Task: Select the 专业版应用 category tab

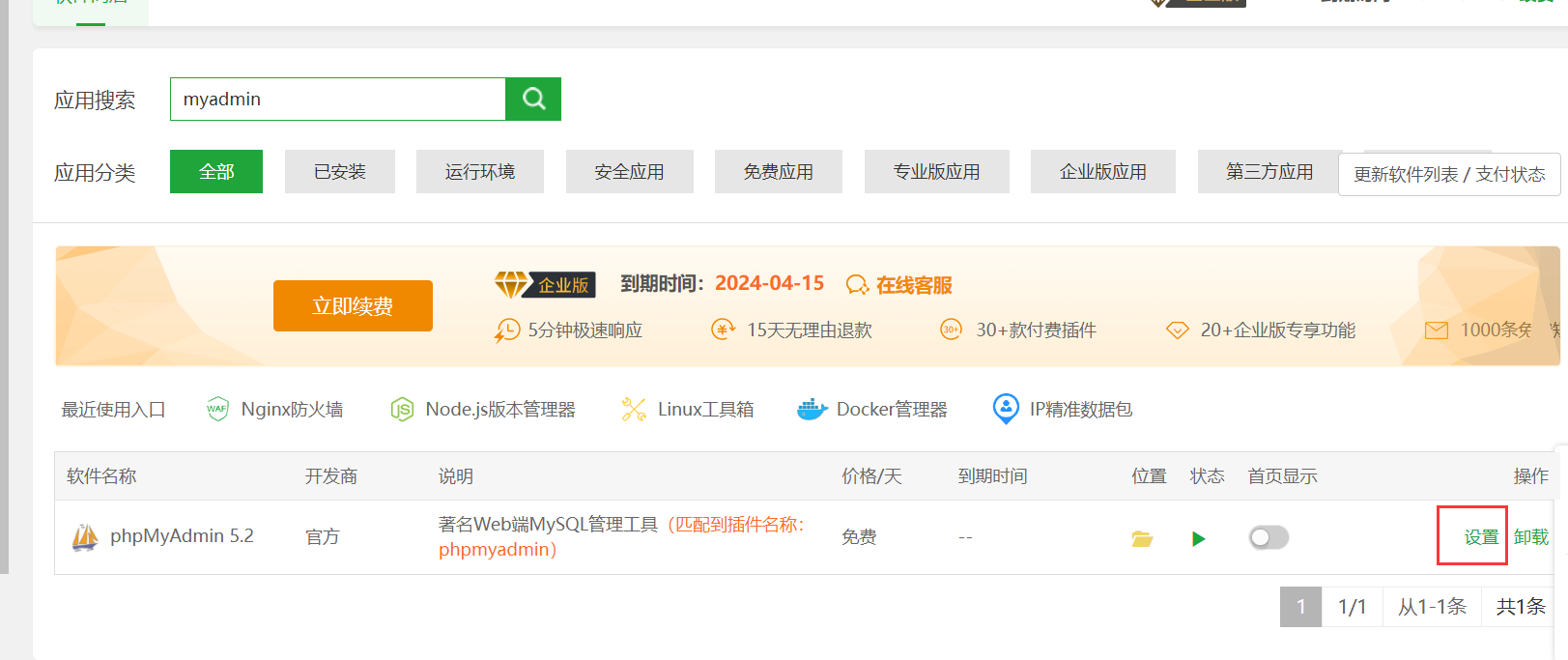Action: (937, 171)
